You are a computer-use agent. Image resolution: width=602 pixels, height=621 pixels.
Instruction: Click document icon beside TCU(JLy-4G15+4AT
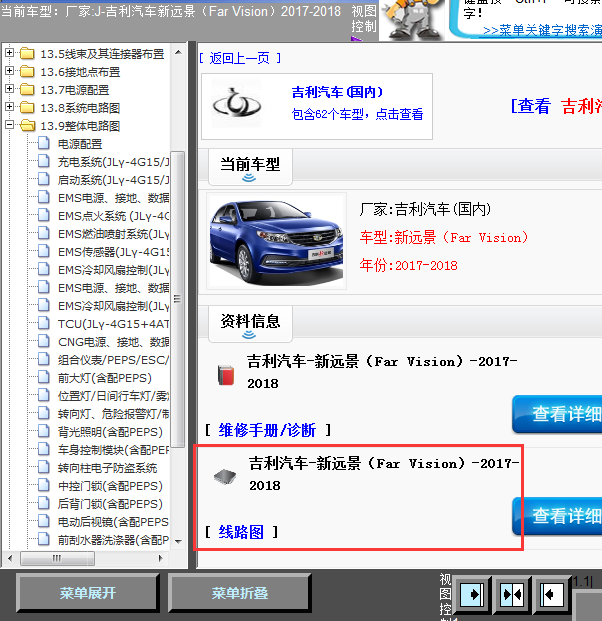[x=44, y=323]
